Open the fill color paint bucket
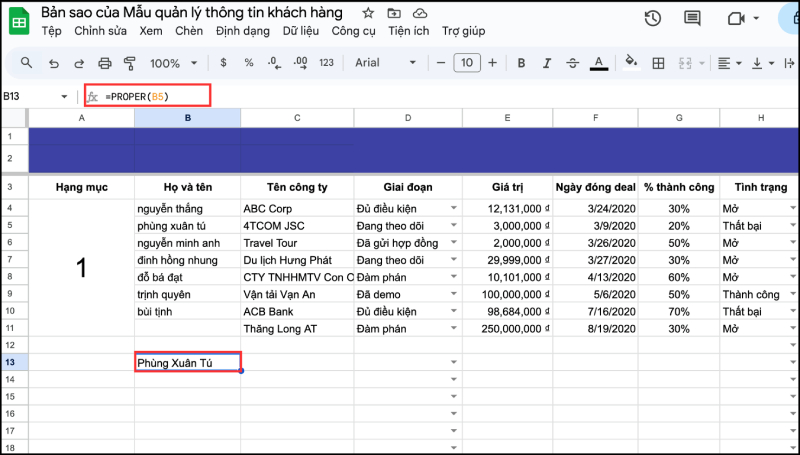 click(x=630, y=63)
